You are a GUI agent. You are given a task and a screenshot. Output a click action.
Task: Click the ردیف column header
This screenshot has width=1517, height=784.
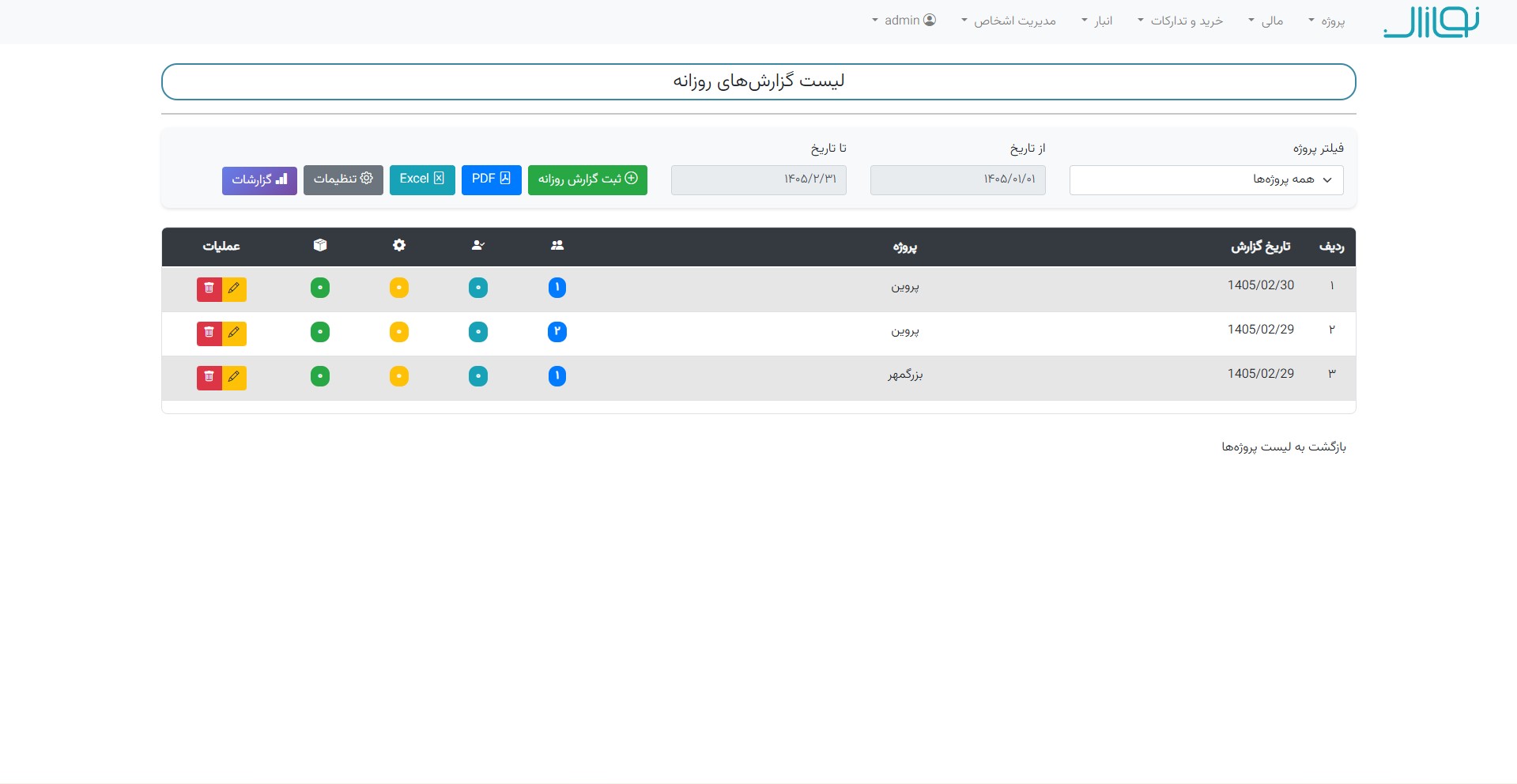coord(1332,247)
